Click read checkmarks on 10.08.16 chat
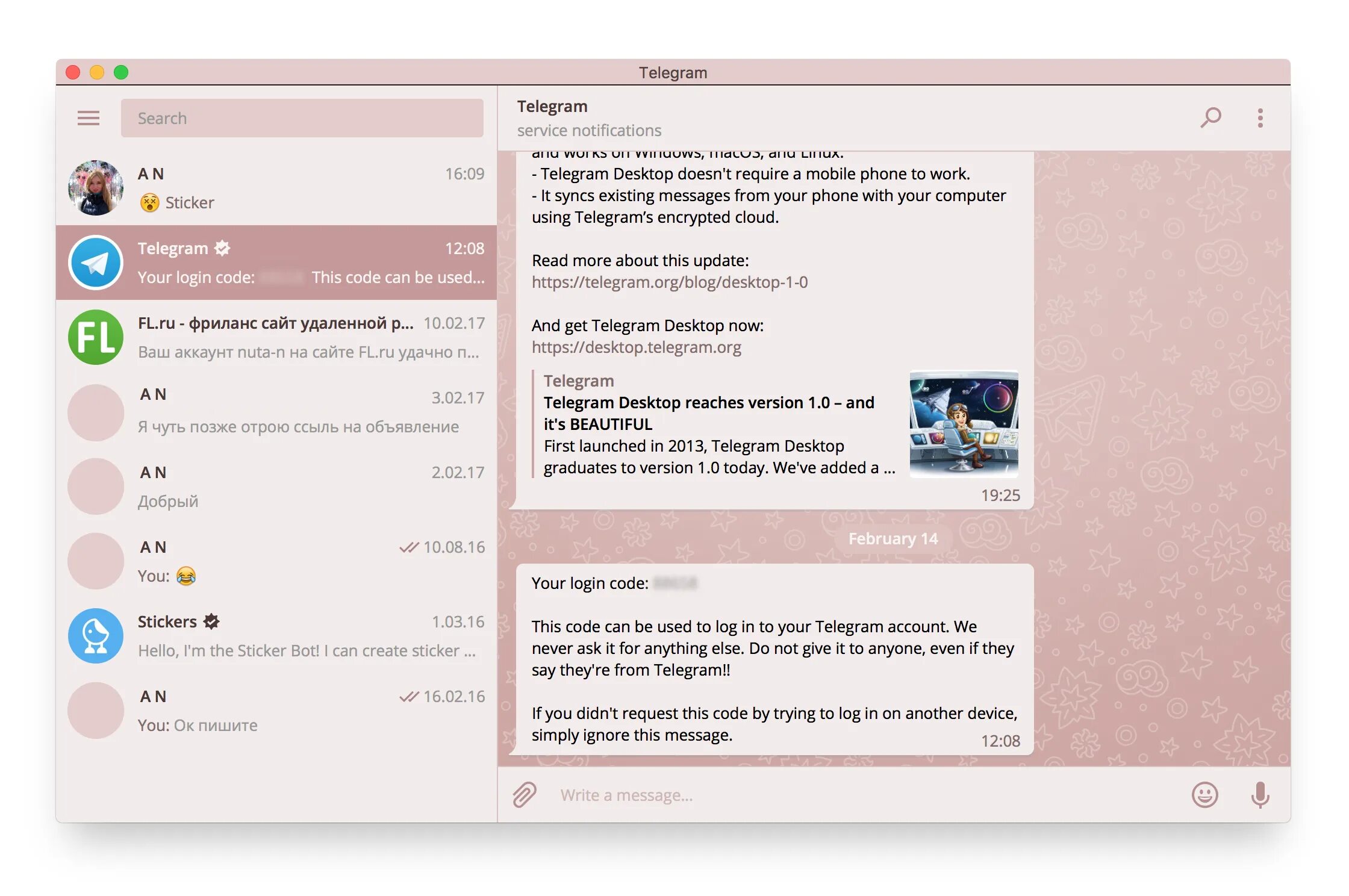This screenshot has height=896, width=1349. tap(409, 547)
